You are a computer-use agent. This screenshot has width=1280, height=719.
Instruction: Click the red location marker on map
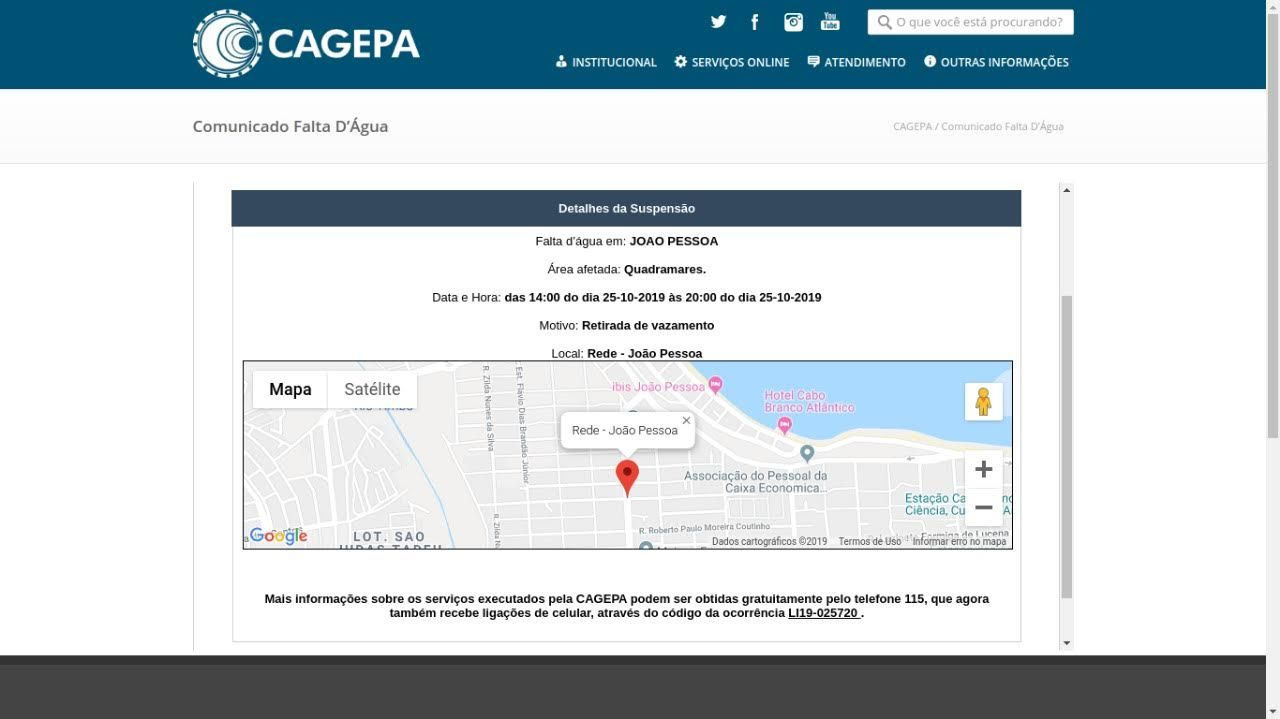click(627, 478)
